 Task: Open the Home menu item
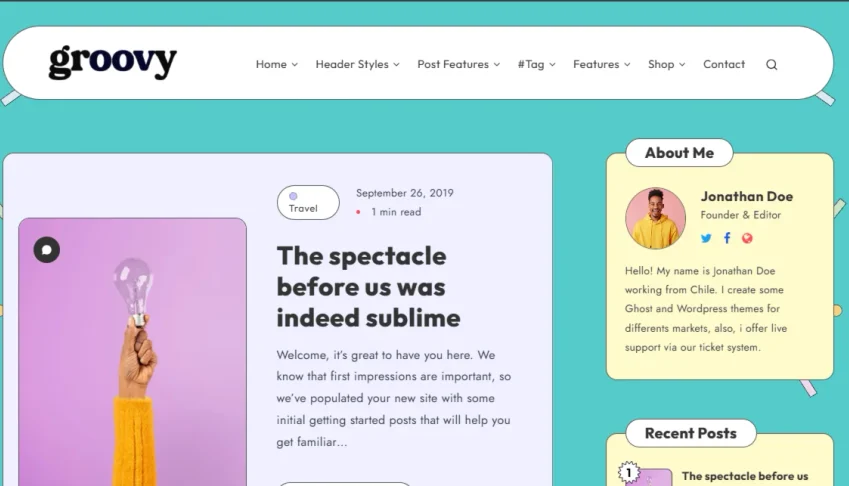[x=271, y=64]
